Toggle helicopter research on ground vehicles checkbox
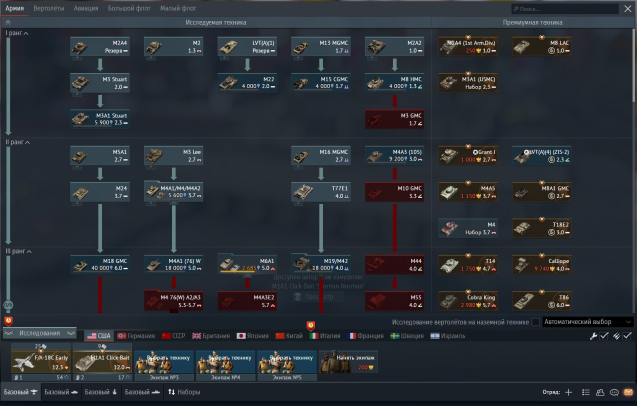 click(536, 321)
